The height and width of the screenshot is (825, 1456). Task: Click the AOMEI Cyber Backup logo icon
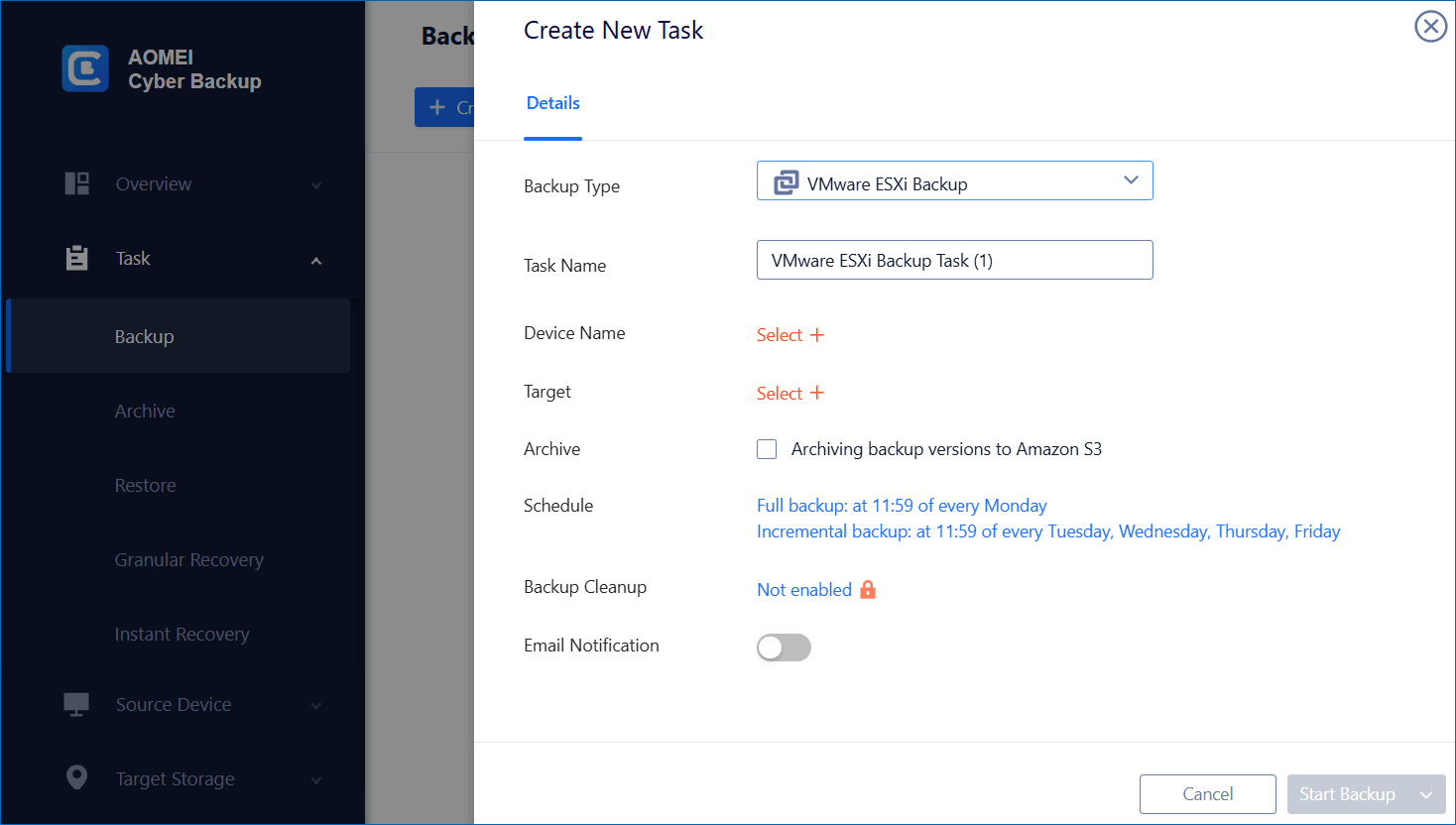click(x=85, y=68)
